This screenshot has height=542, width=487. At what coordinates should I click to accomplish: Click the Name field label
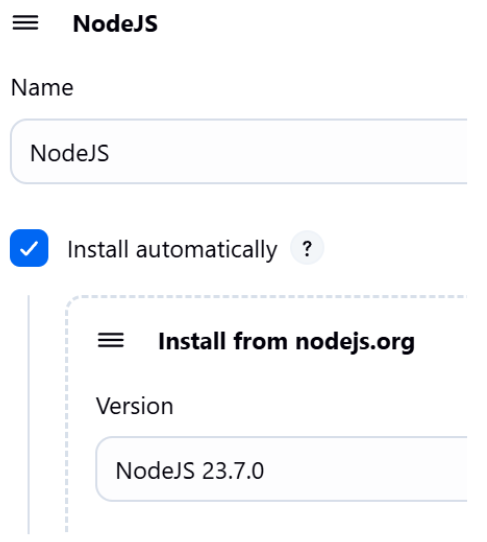click(x=42, y=87)
